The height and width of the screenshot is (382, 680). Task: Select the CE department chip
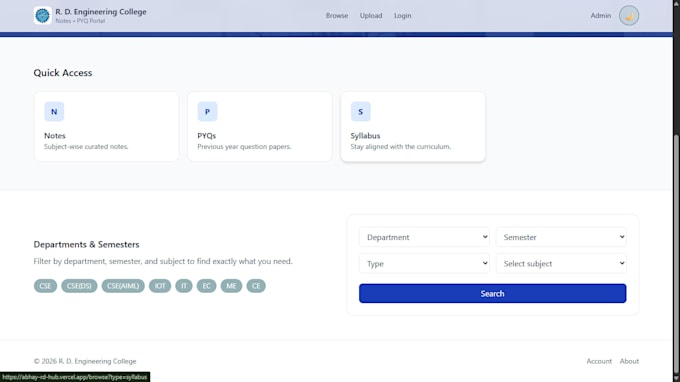tap(256, 286)
